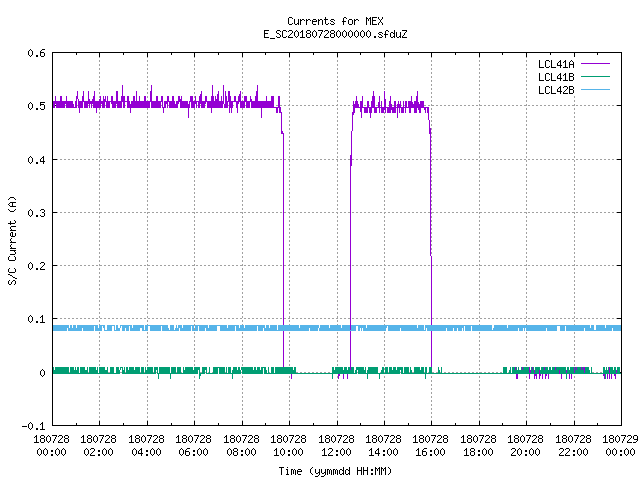Click the 10:00 x-axis time label
Image resolution: width=640 pixels, height=480 pixels.
289,452
